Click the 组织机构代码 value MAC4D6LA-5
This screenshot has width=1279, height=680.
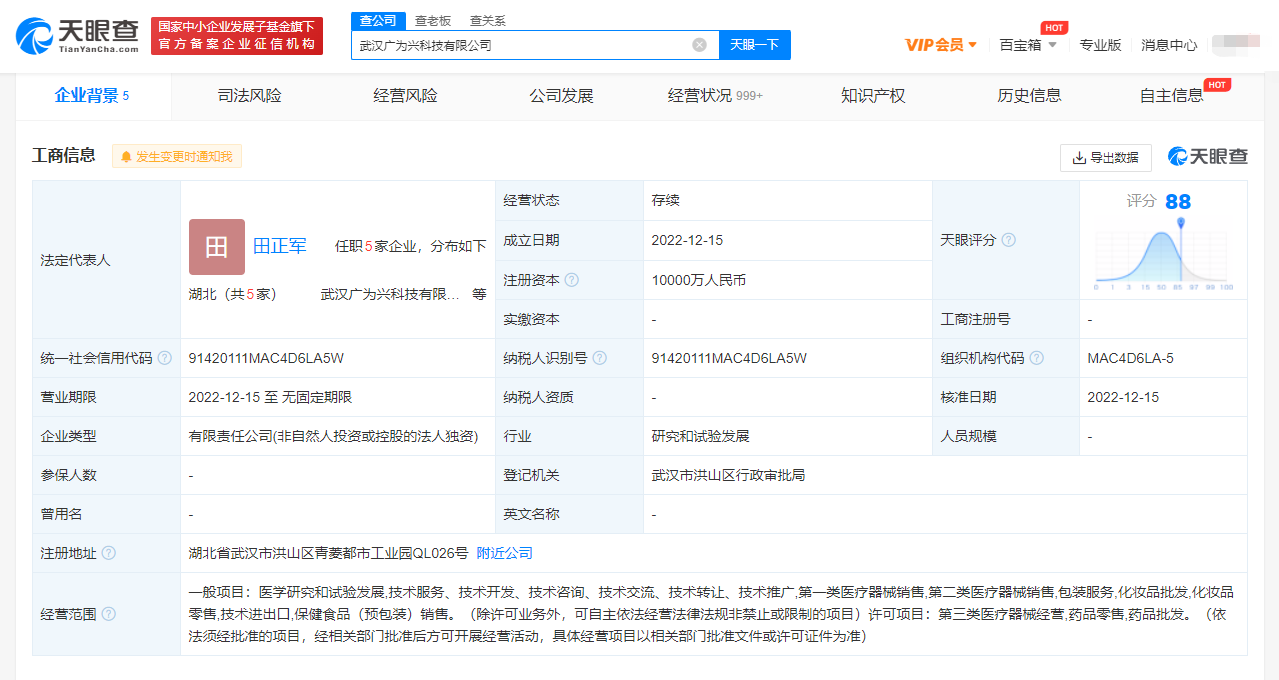pyautogui.click(x=1131, y=358)
